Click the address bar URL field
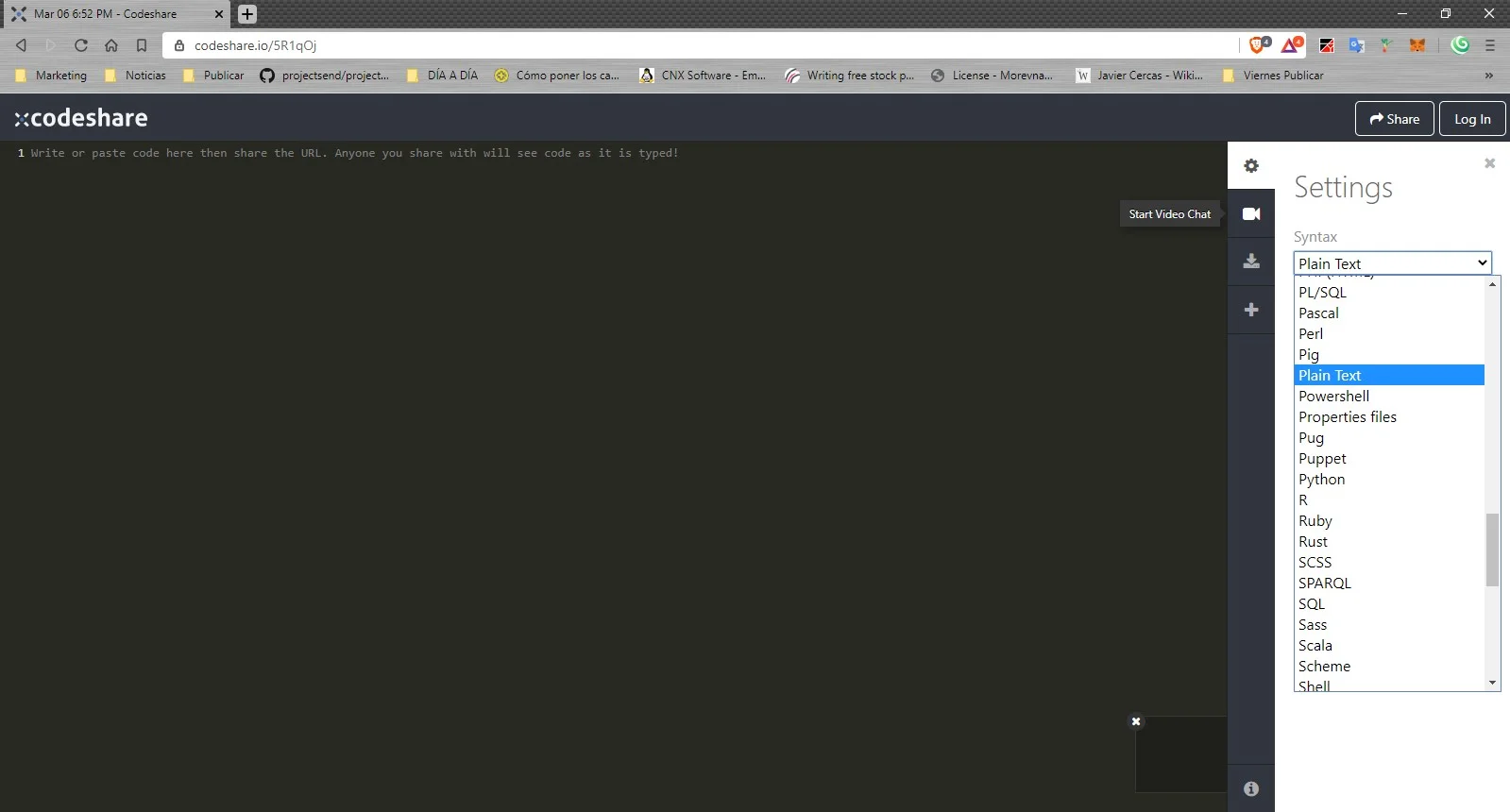Image resolution: width=1510 pixels, height=812 pixels. coord(699,45)
